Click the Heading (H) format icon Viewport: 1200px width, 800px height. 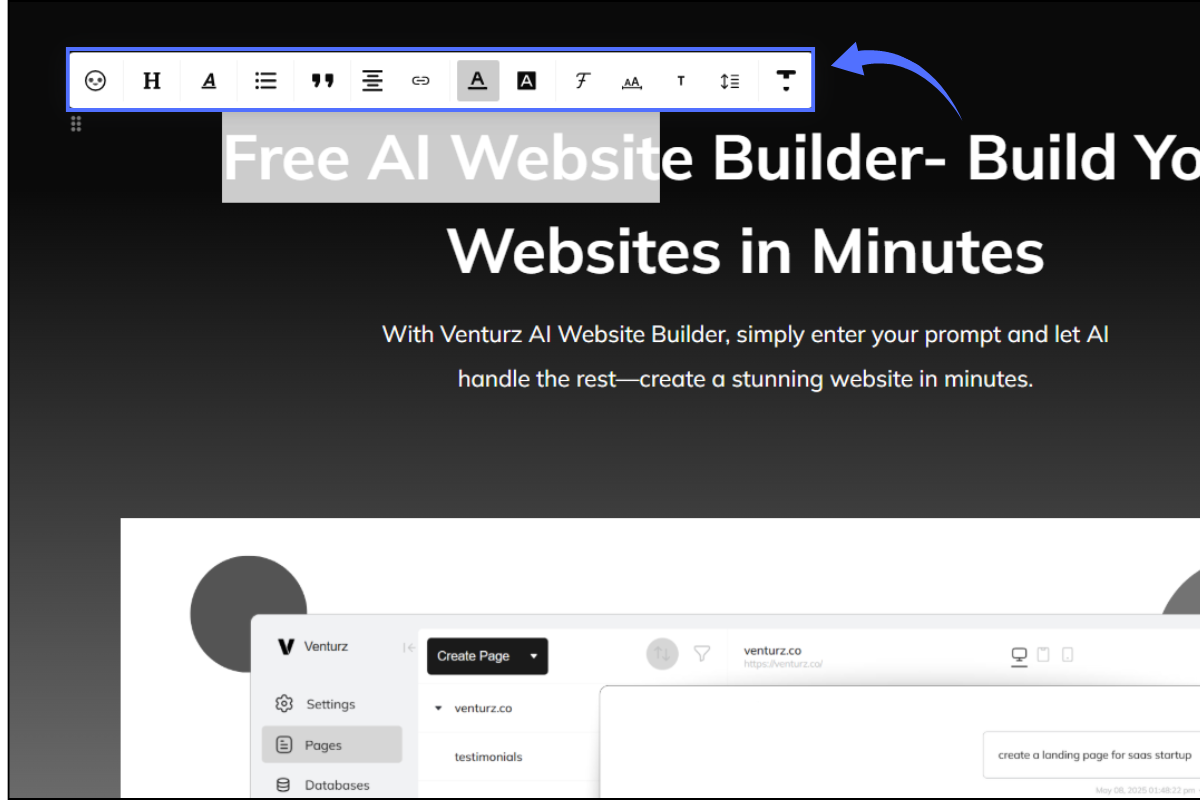point(152,81)
